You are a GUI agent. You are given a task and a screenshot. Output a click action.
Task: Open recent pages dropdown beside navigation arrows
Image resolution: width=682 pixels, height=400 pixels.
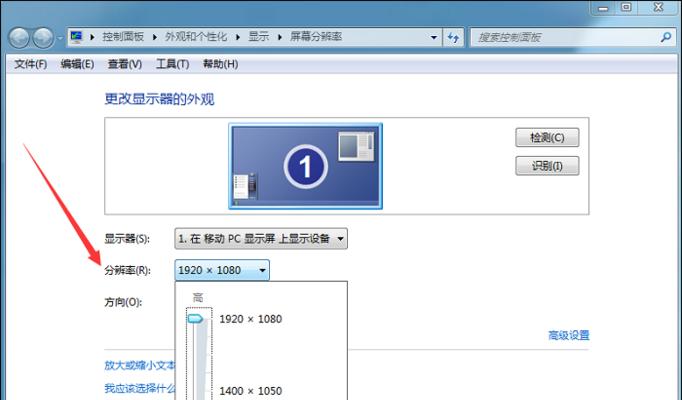(60, 38)
